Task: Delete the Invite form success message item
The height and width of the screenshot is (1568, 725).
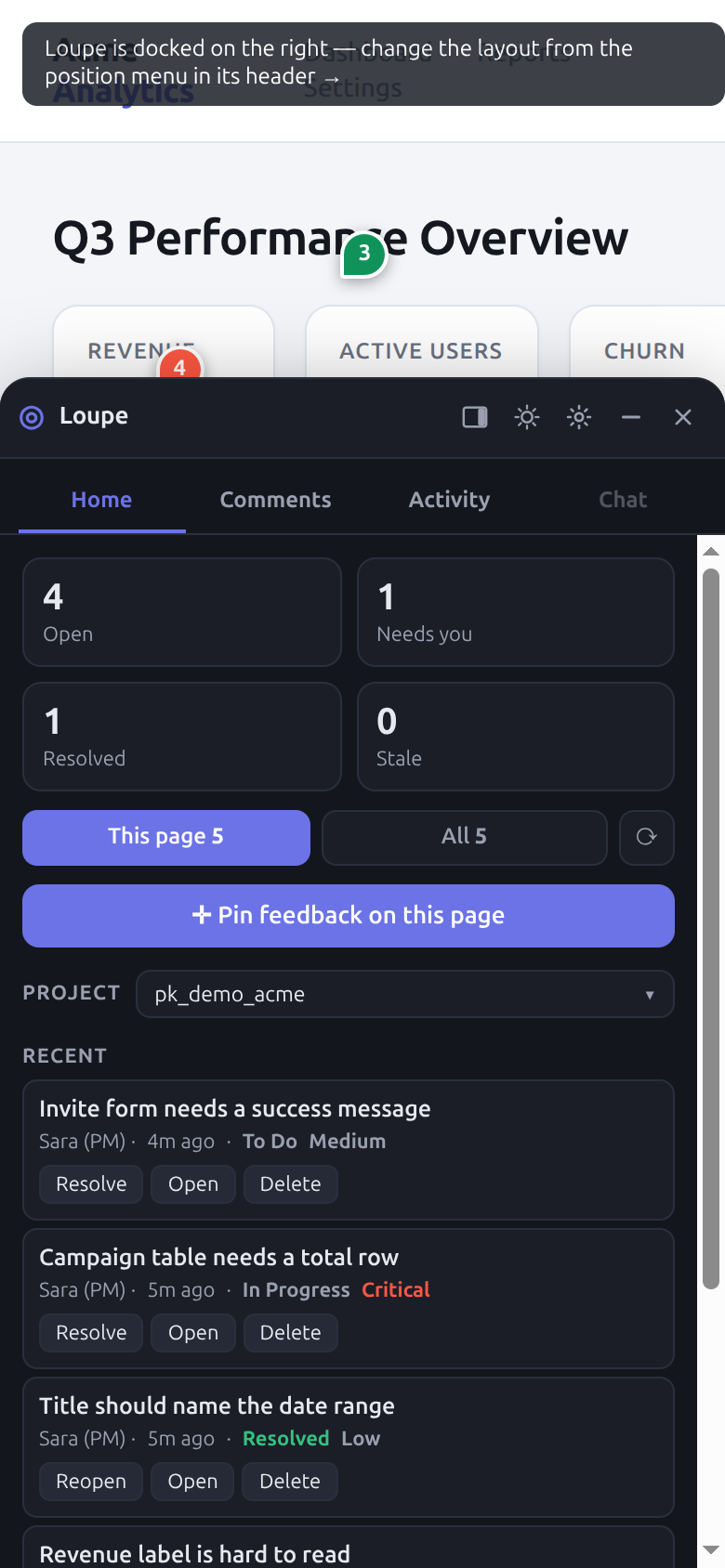Action: (x=291, y=1184)
